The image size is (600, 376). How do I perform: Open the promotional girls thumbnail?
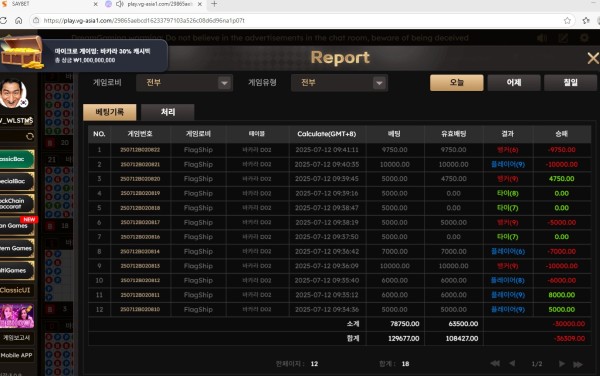pyautogui.click(x=17, y=316)
